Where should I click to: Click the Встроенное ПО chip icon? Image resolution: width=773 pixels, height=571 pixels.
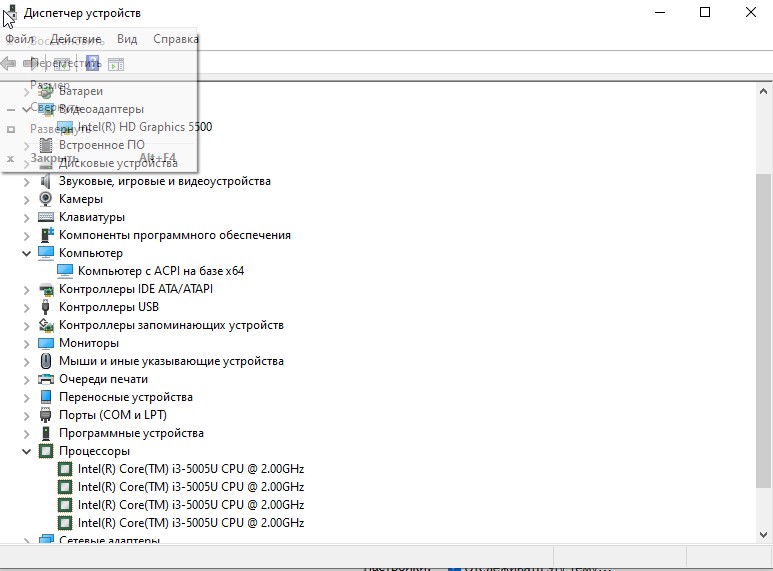tap(46, 145)
